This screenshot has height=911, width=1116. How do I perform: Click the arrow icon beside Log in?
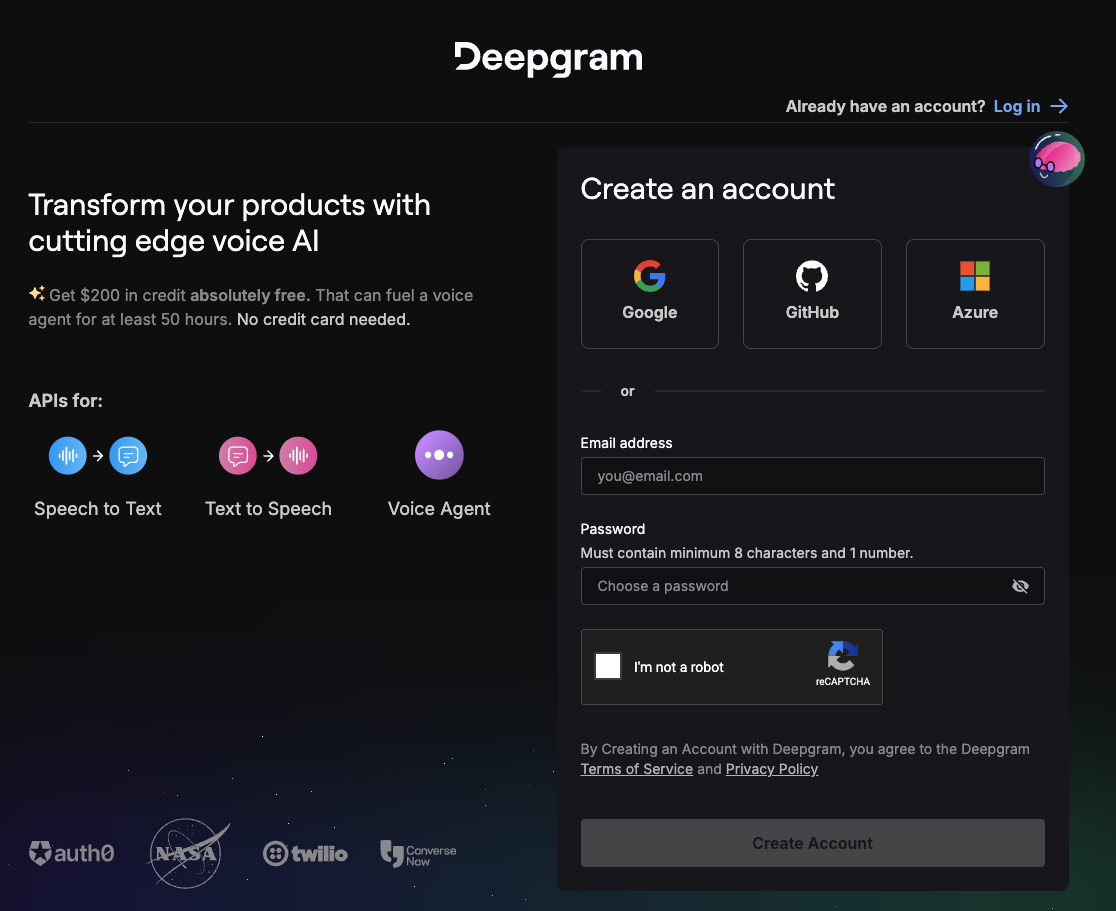pos(1059,106)
